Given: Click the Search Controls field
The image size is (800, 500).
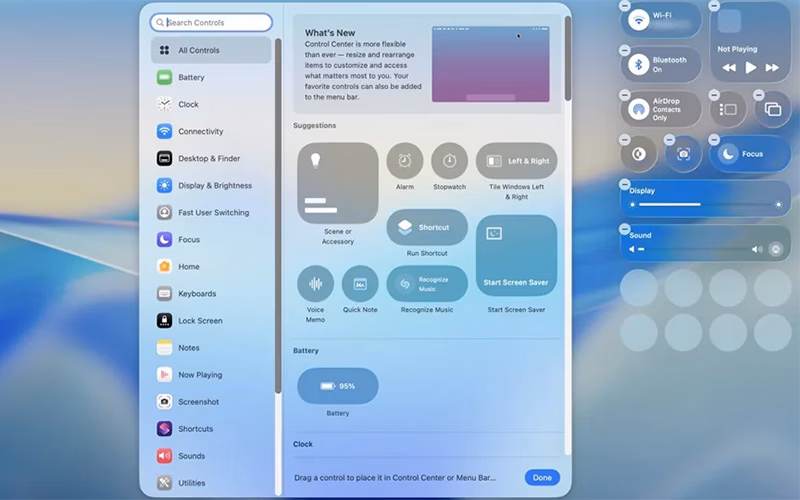Looking at the screenshot, I should [x=212, y=22].
